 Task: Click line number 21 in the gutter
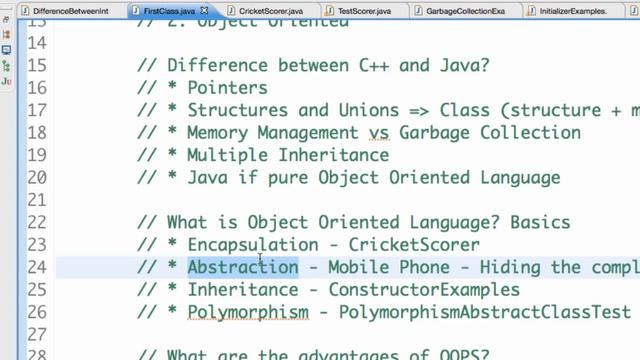(x=37, y=200)
